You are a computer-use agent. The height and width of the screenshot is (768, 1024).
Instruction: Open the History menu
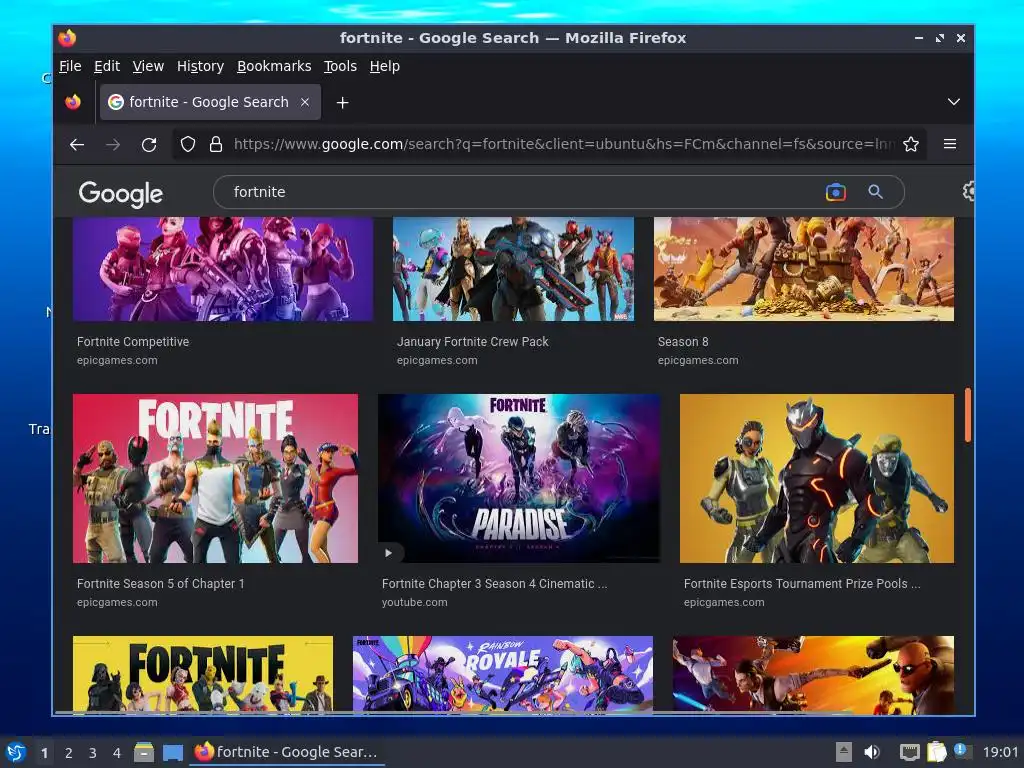200,66
